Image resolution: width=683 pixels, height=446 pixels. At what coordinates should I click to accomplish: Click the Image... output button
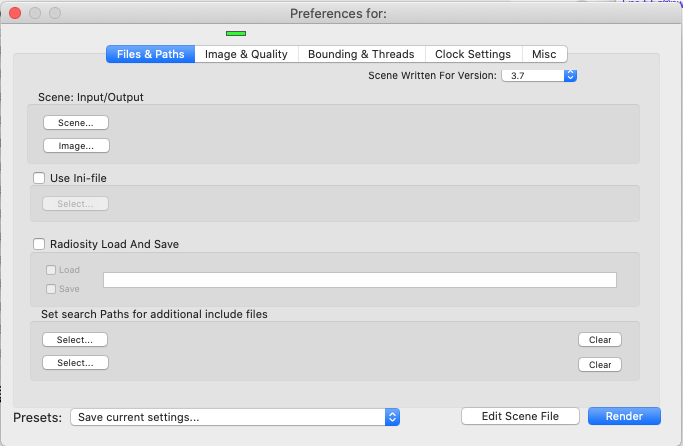tap(75, 145)
